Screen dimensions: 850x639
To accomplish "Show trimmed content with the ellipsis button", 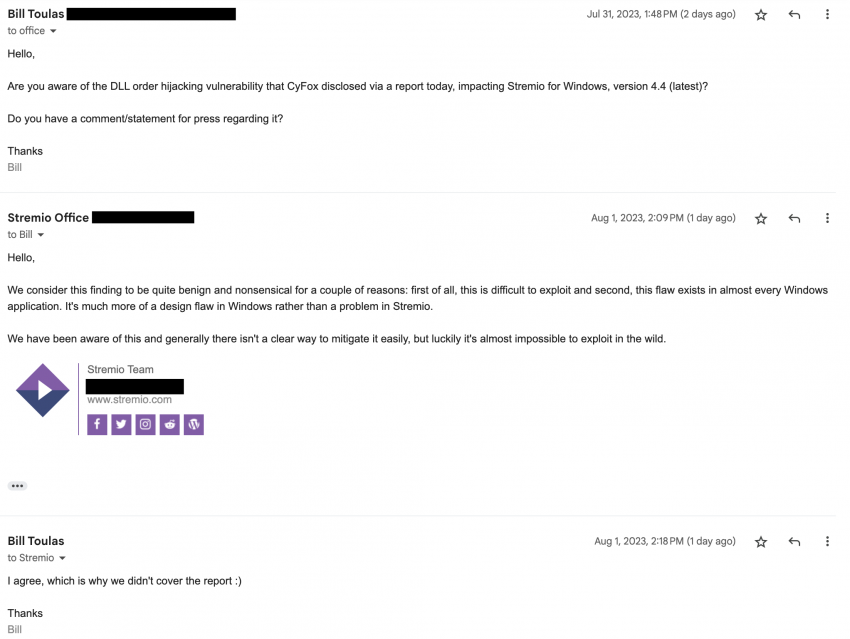I will click(17, 485).
